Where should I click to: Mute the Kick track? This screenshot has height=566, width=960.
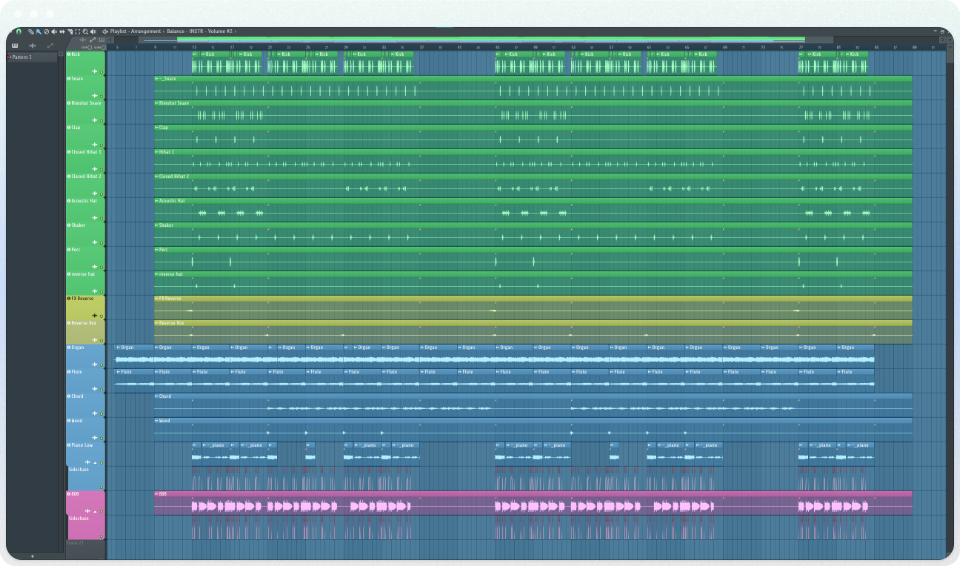[69, 54]
